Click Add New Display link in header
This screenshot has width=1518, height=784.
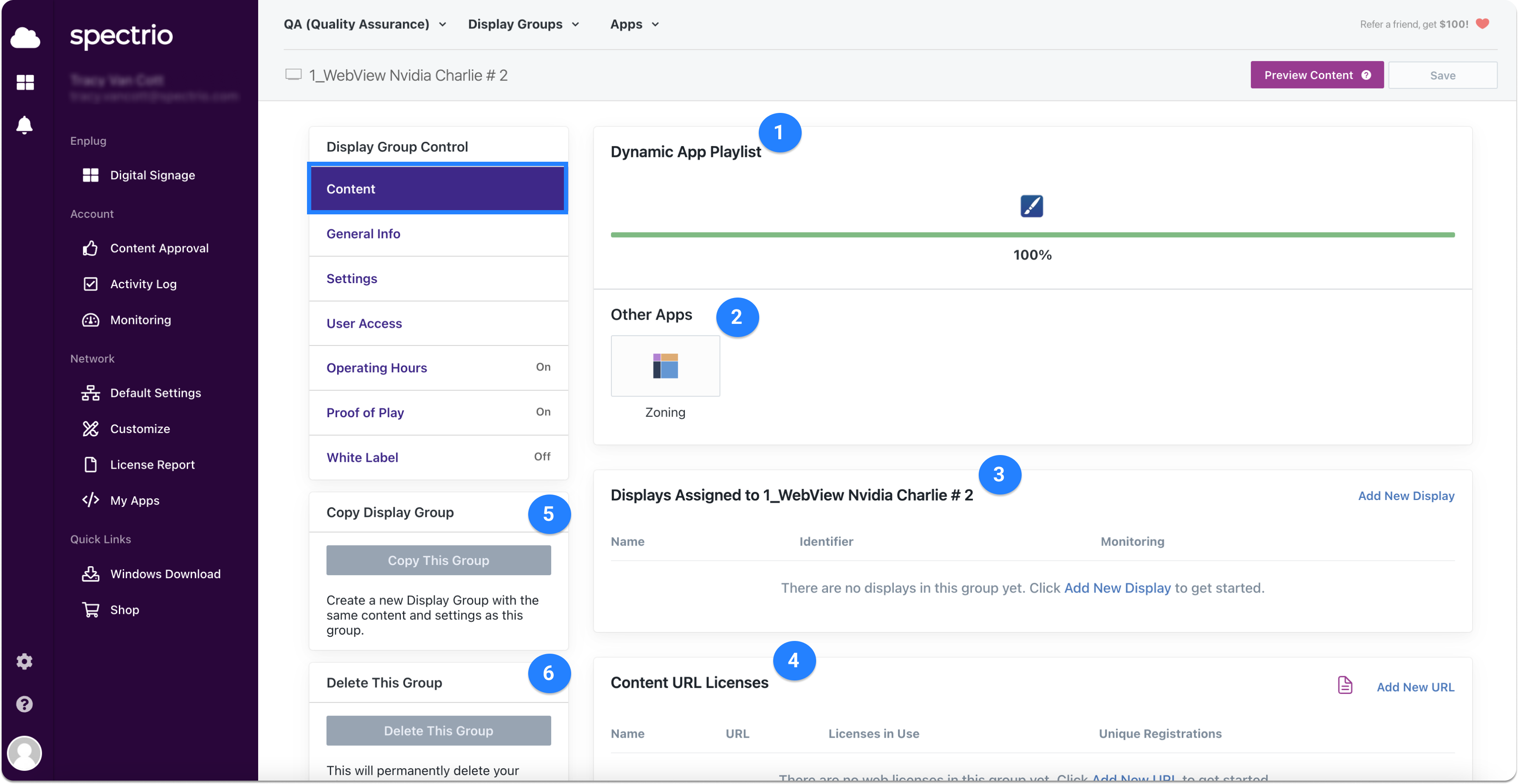(1406, 496)
